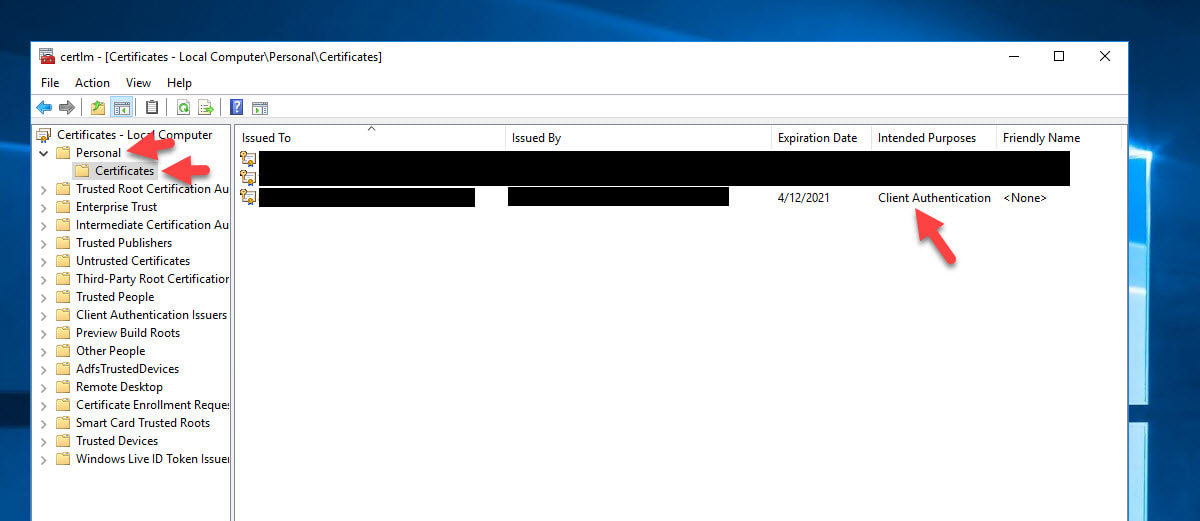
Task: Select Trusted Publishers in the tree
Action: click(124, 243)
